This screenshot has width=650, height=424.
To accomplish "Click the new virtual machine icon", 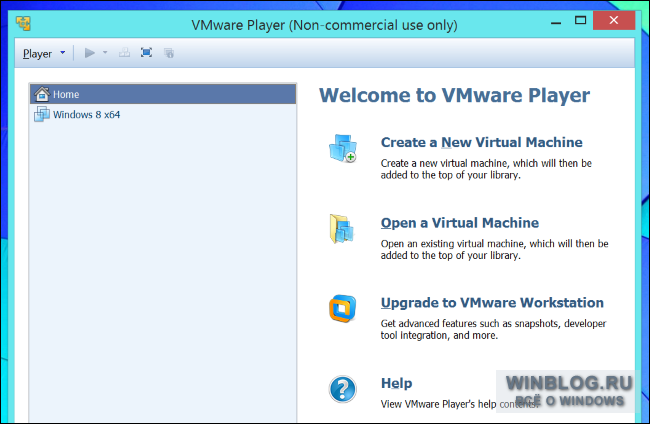I will [343, 148].
